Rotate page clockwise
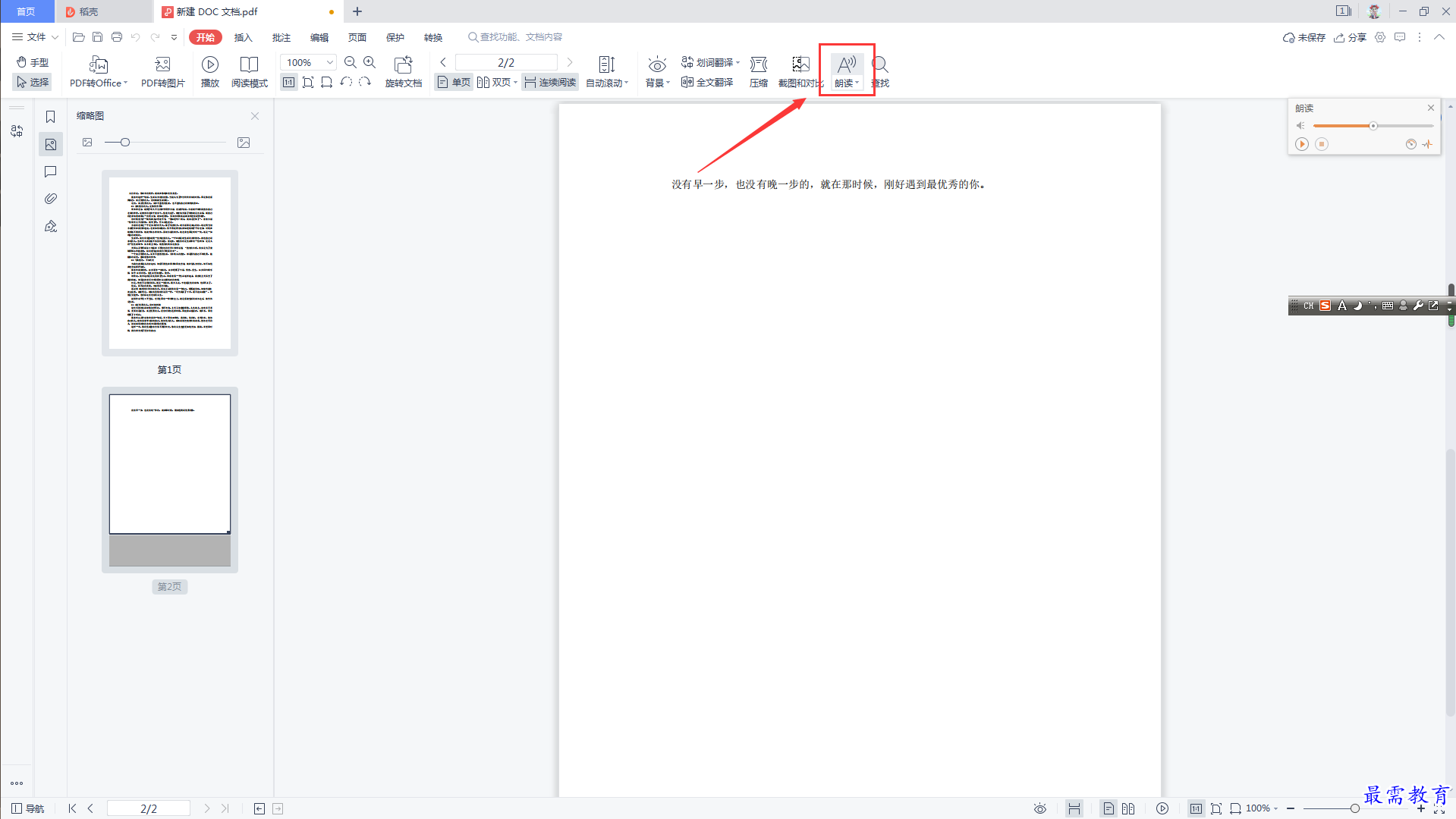 [365, 82]
